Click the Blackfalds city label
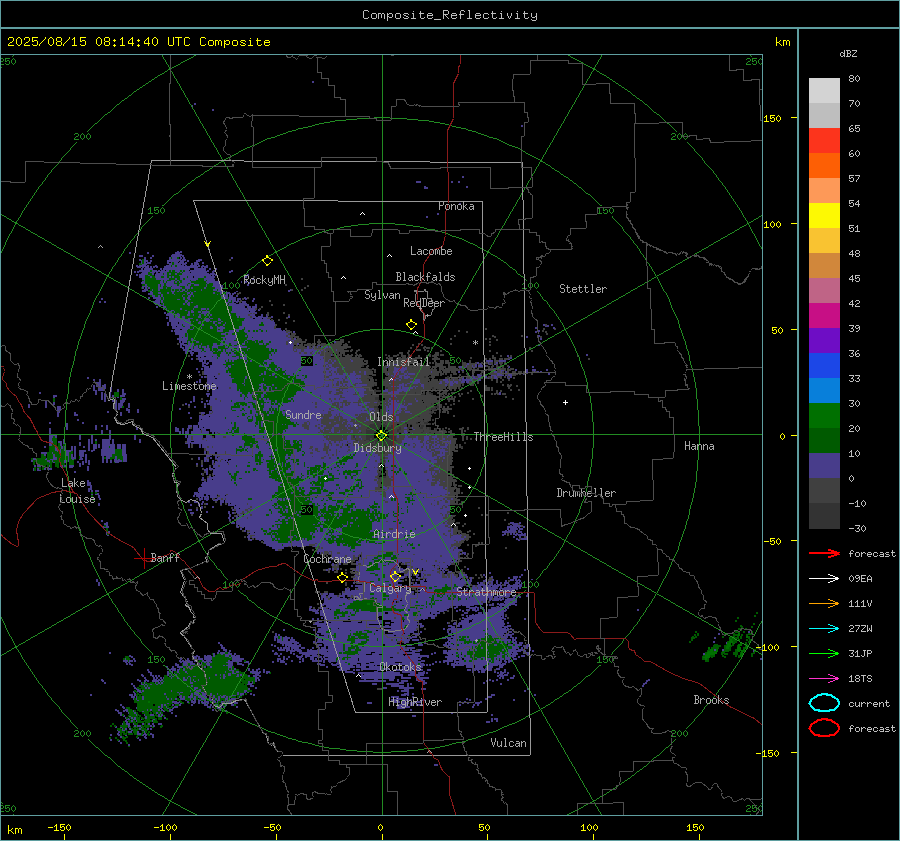 pos(425,277)
